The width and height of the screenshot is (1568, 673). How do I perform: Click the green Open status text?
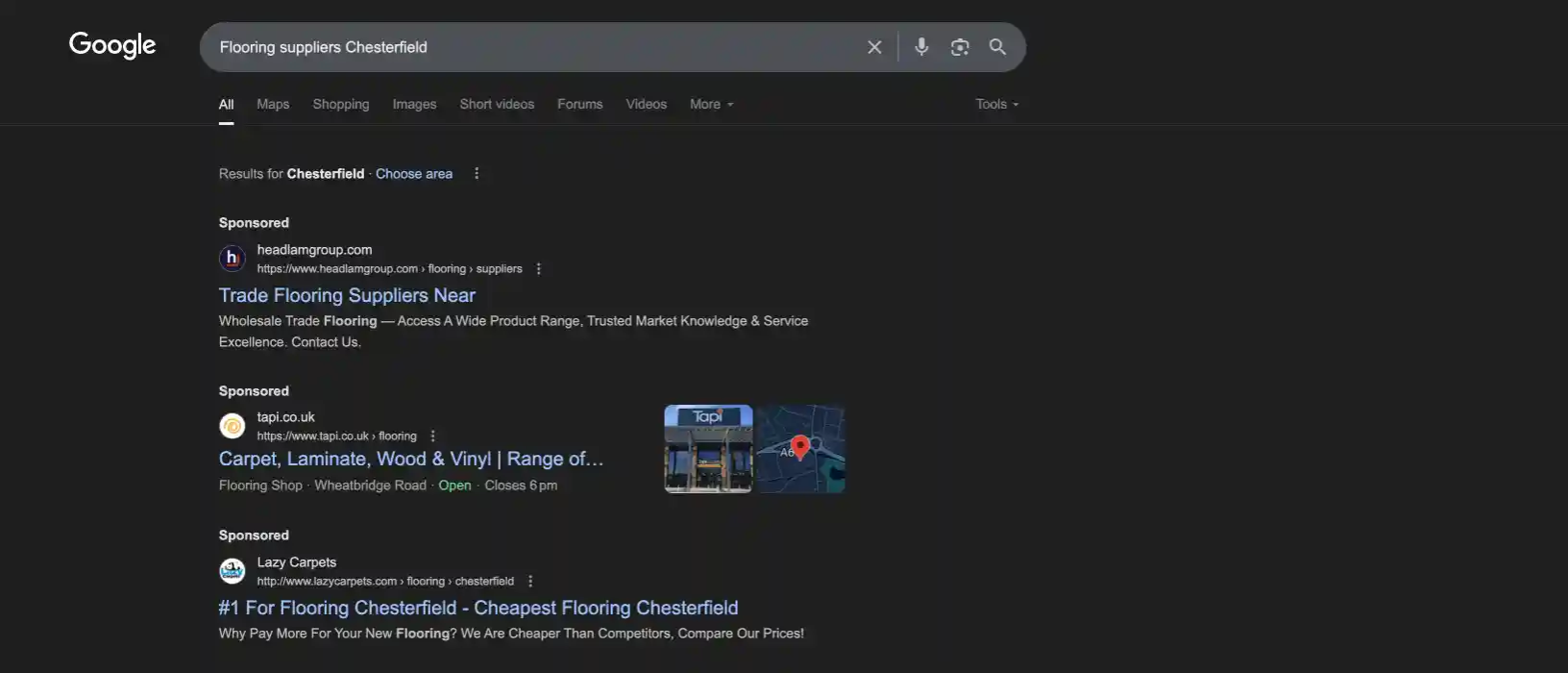(x=454, y=486)
